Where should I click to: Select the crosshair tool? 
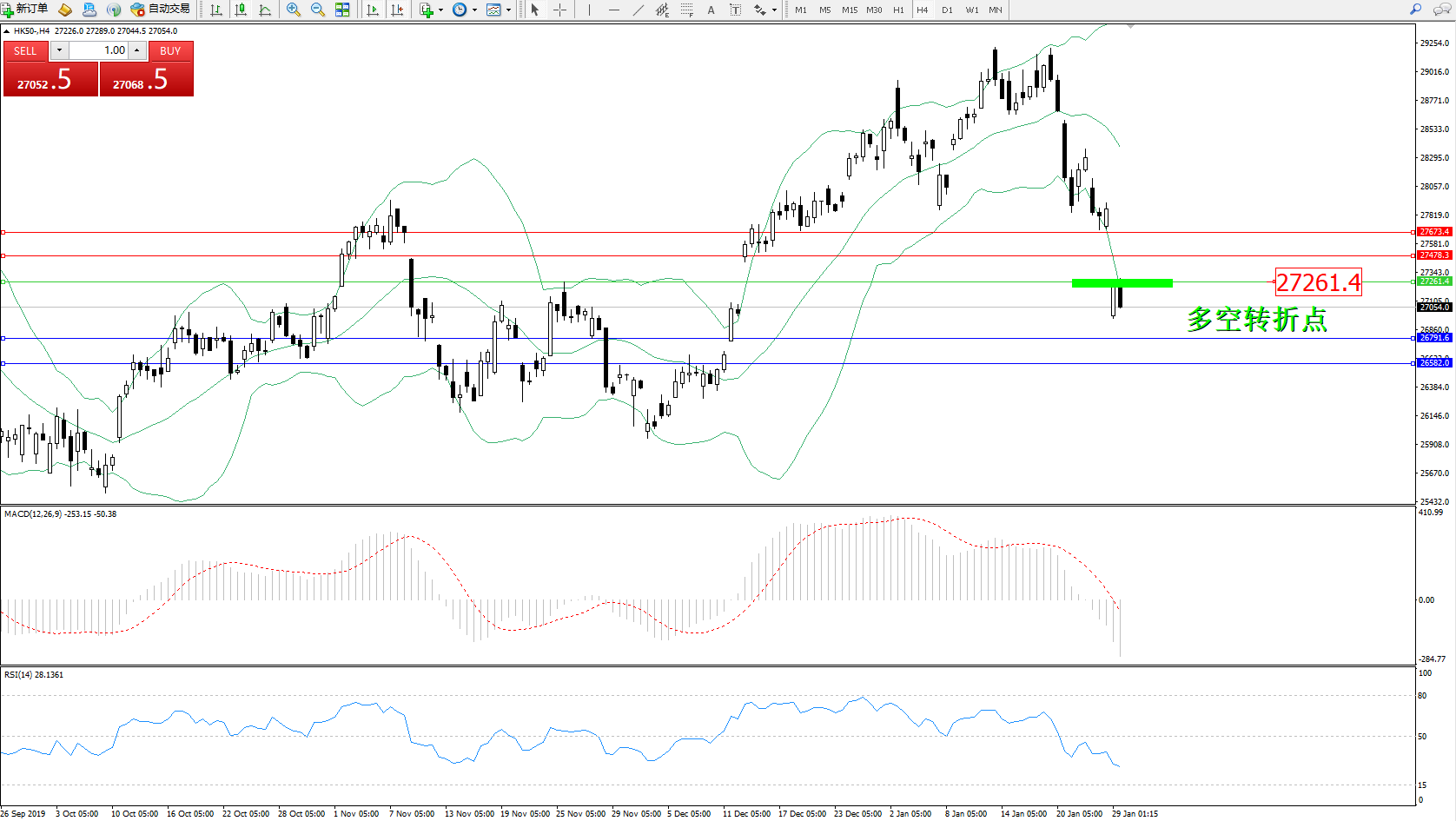(x=560, y=10)
